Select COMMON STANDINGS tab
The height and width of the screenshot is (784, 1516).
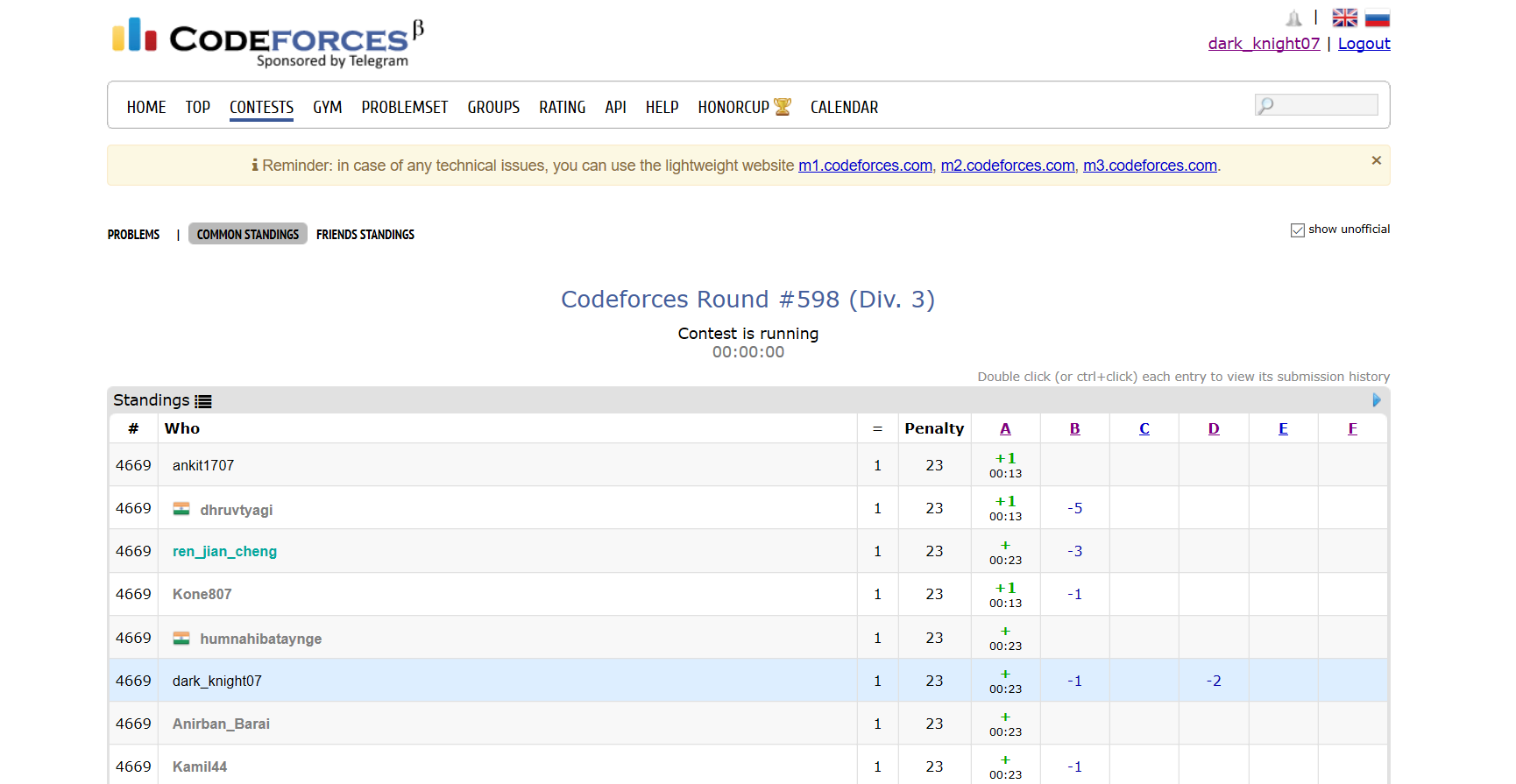(248, 234)
